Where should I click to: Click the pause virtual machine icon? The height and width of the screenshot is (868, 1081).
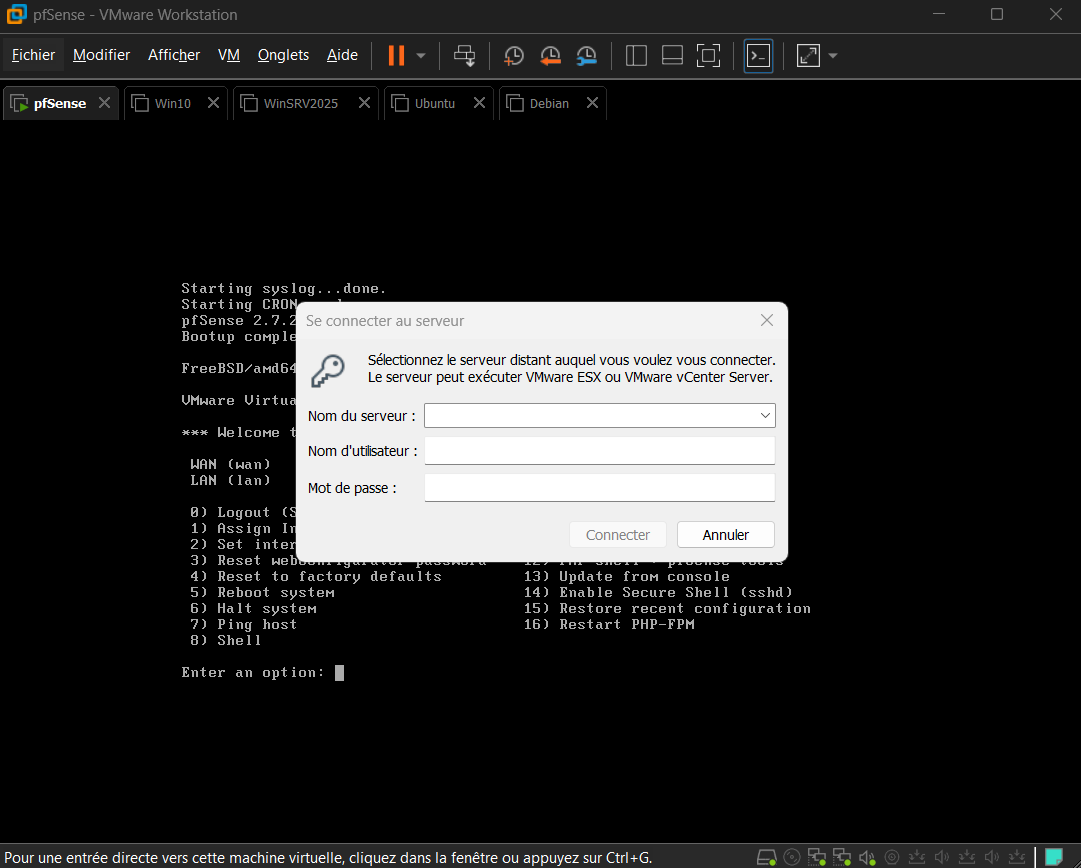point(396,55)
